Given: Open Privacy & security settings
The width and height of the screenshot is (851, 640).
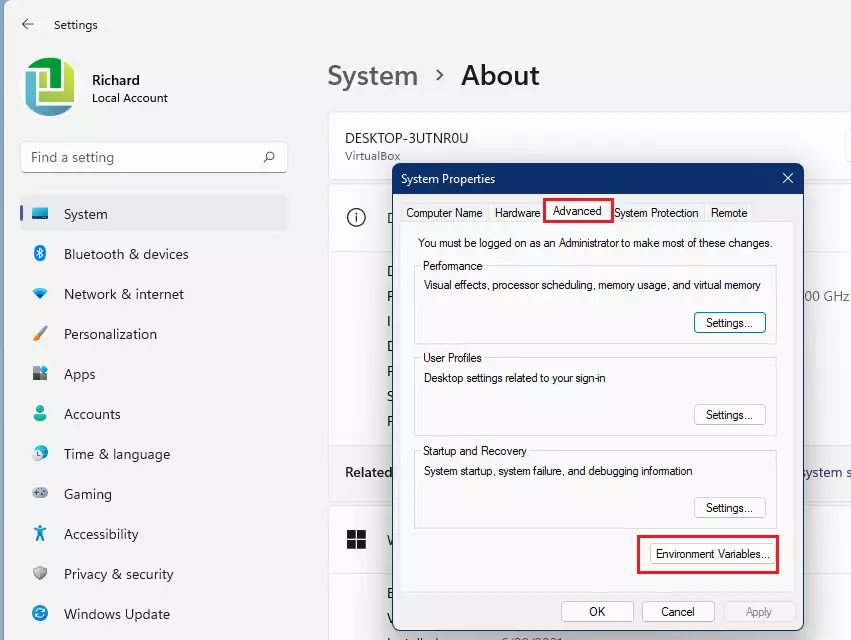Looking at the screenshot, I should pyautogui.click(x=154, y=574).
